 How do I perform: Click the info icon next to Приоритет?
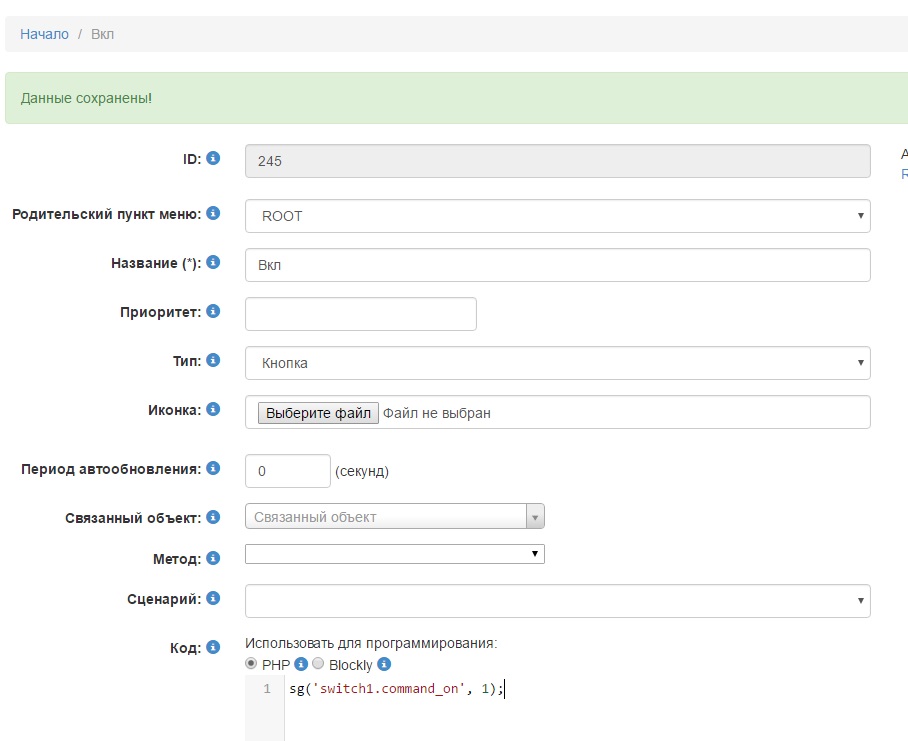213,311
